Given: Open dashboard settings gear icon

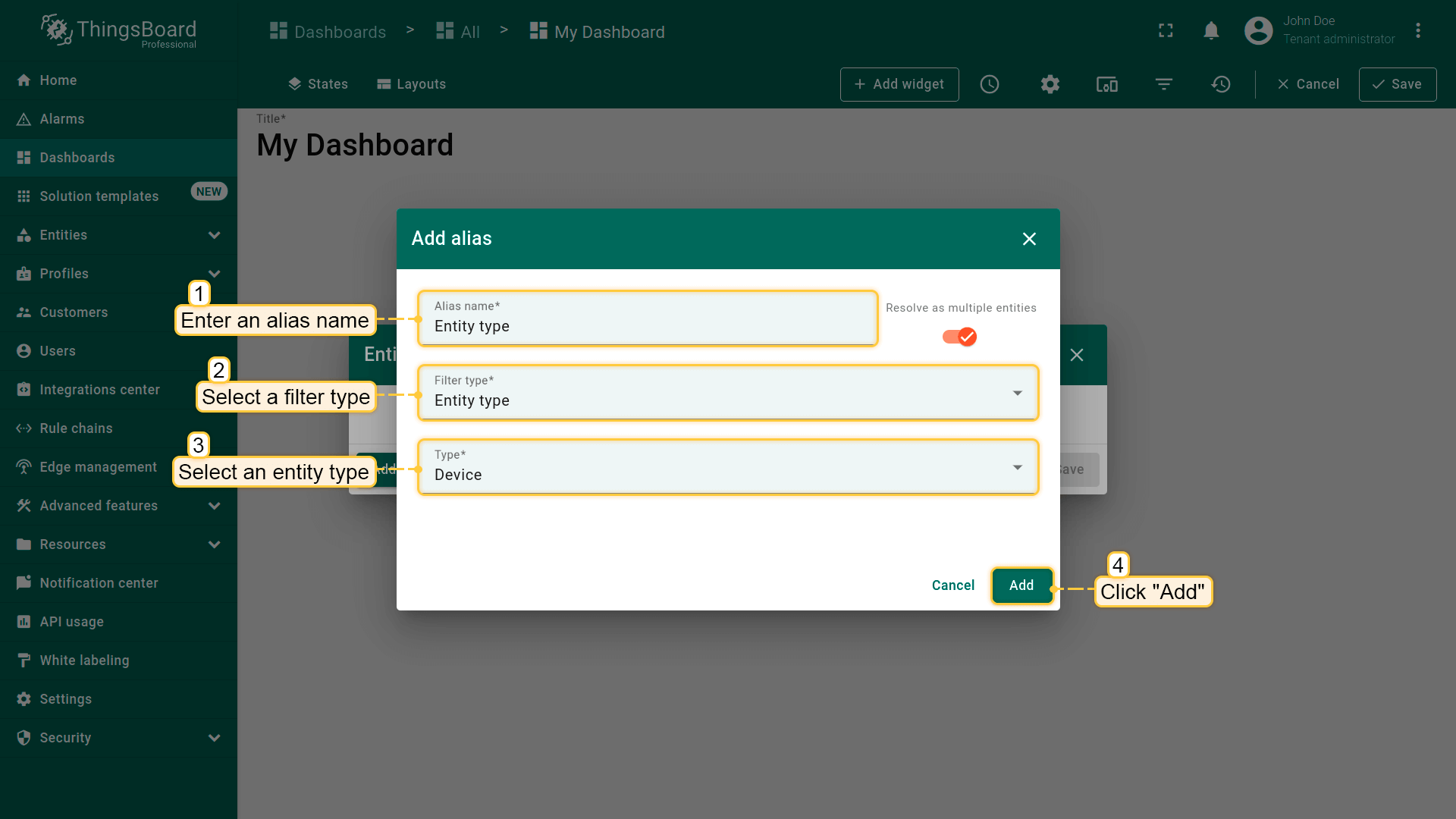Looking at the screenshot, I should 1050,84.
